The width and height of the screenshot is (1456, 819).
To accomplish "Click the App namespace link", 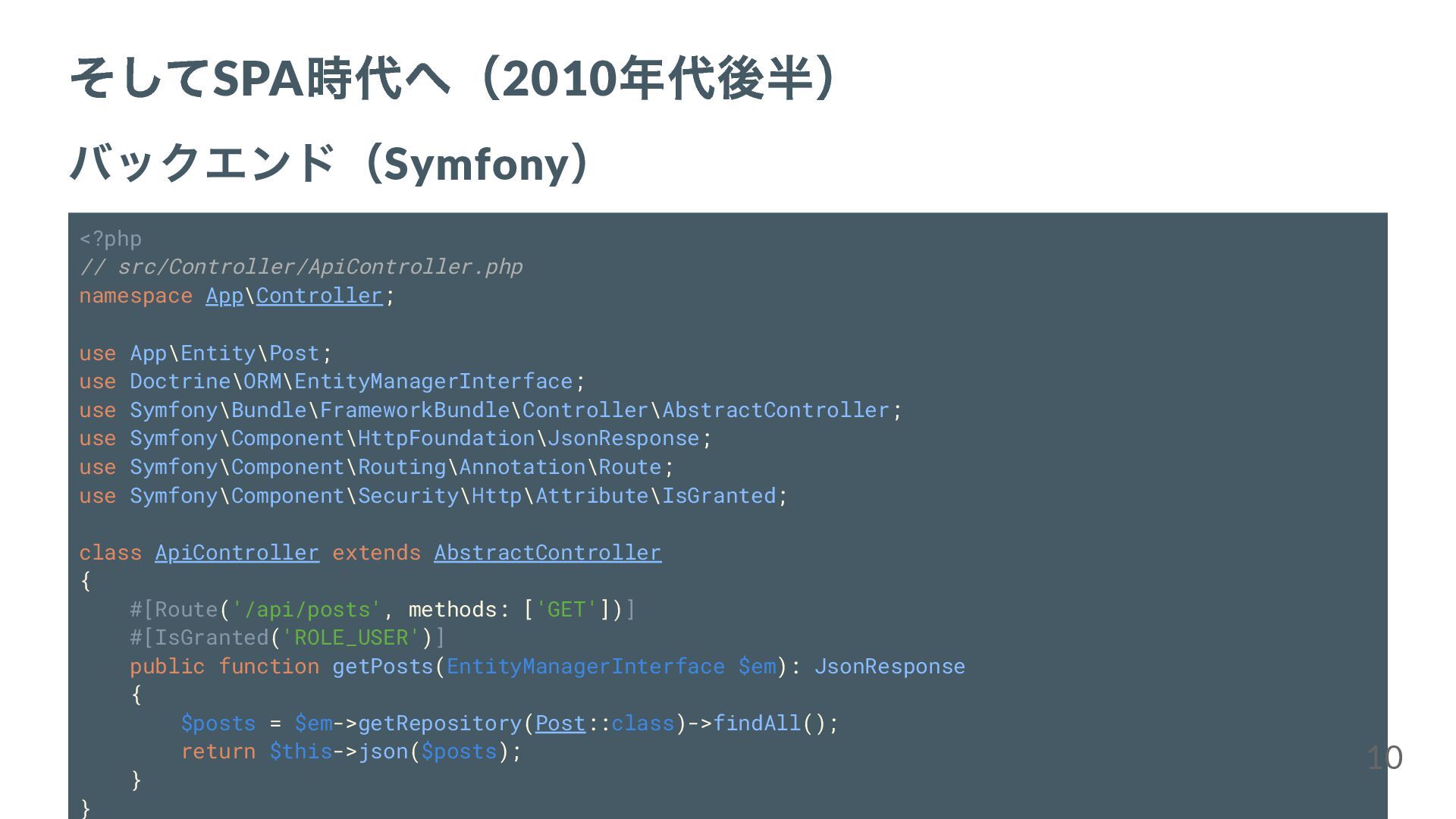I will tap(224, 296).
